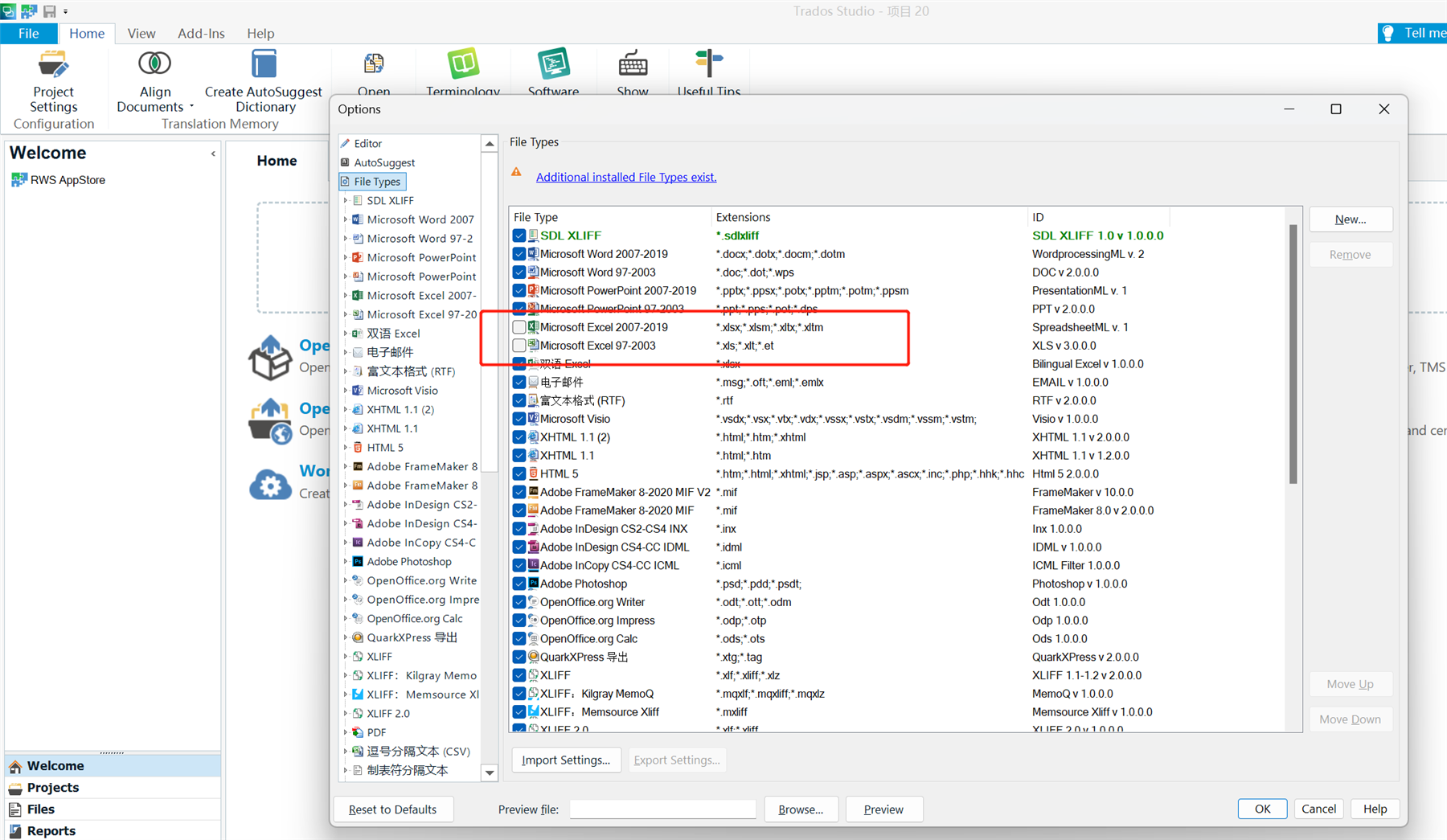Uncheck the SDL XLIFF file type
1447x840 pixels.
tap(519, 236)
